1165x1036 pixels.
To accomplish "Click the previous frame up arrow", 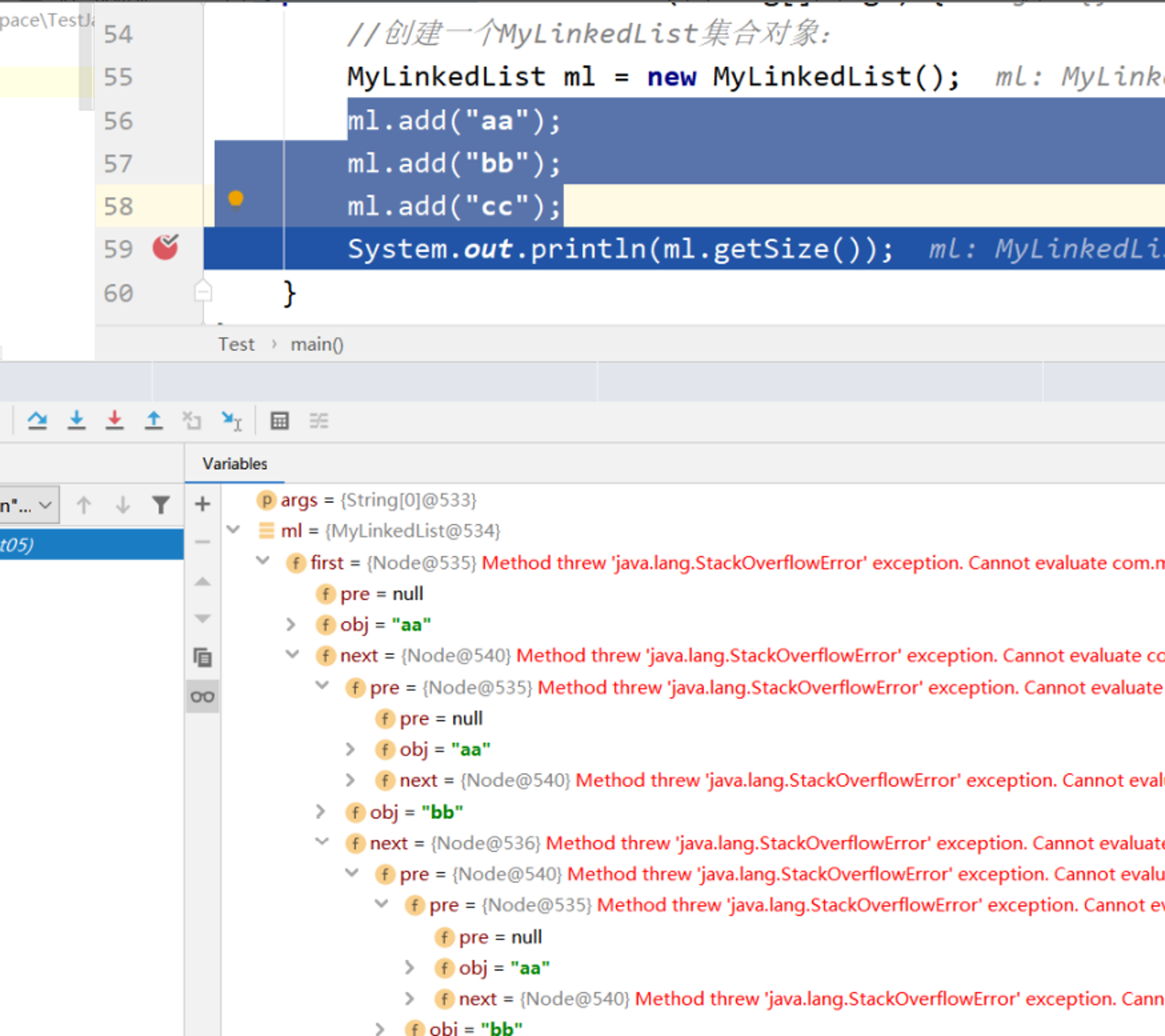I will pyautogui.click(x=84, y=505).
